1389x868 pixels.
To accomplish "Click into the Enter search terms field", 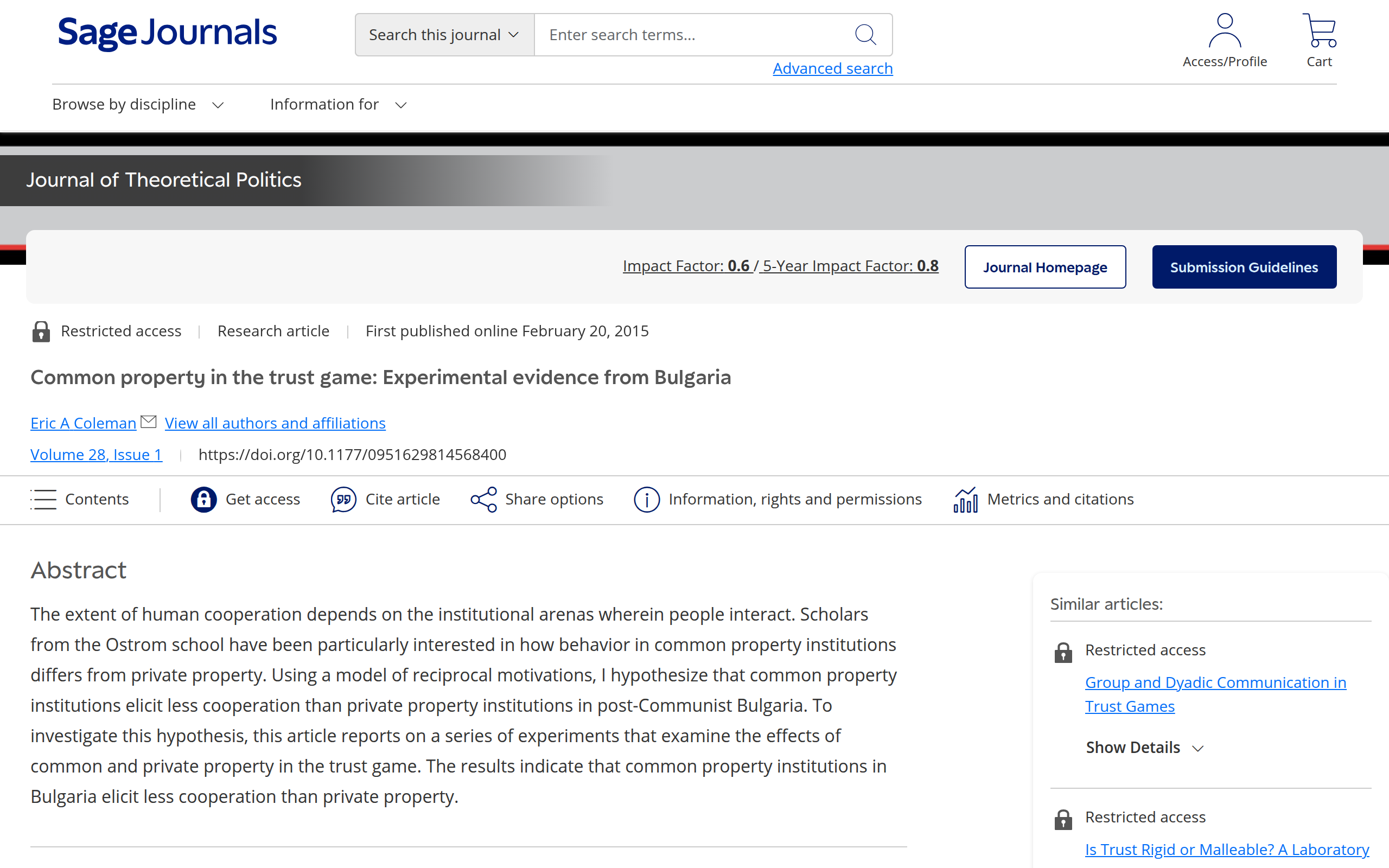I will pos(694,35).
